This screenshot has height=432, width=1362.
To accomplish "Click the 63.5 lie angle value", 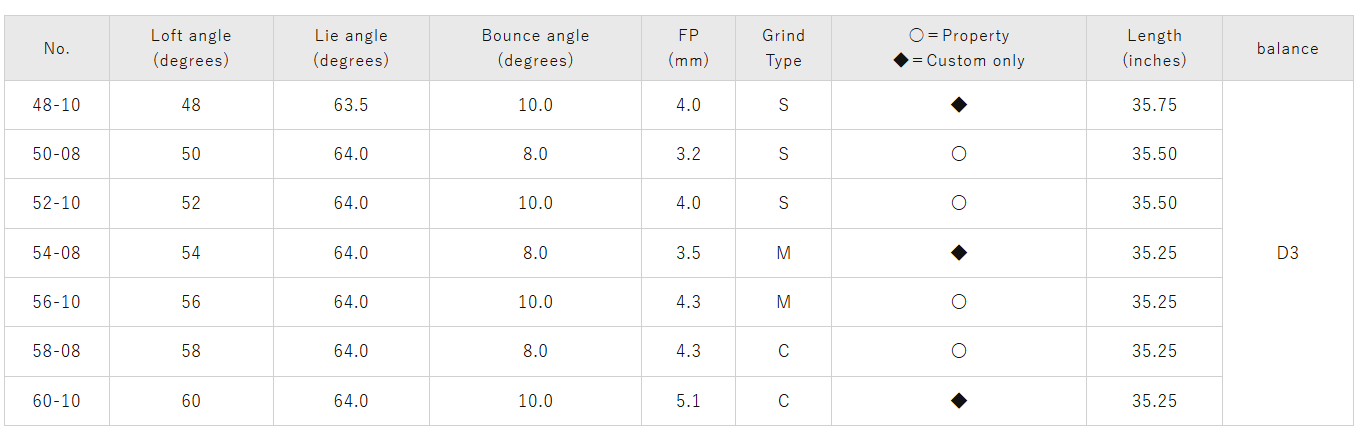I will coord(351,105).
